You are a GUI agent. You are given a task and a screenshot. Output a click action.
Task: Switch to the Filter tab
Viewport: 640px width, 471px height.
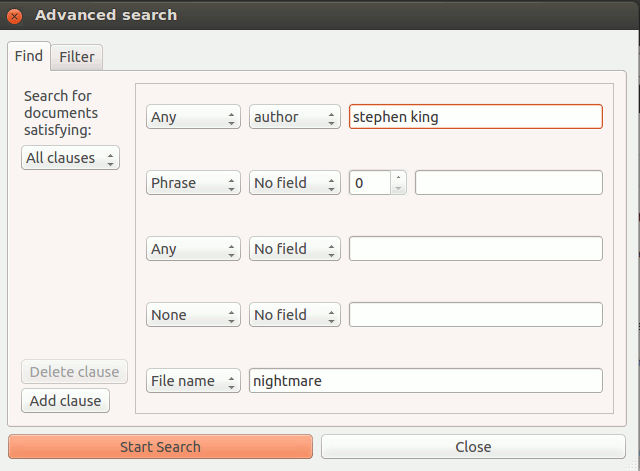(x=77, y=57)
